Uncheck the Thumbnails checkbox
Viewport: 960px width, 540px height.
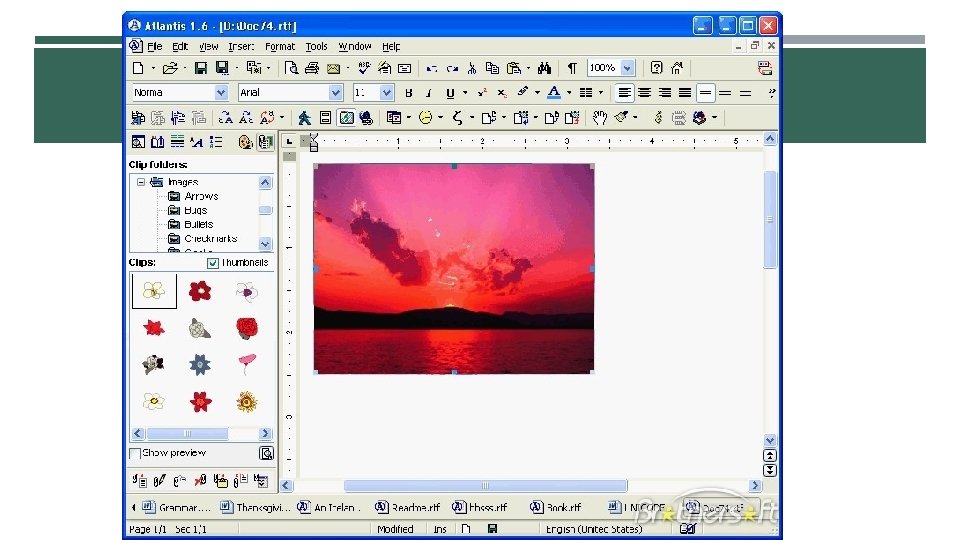click(212, 263)
